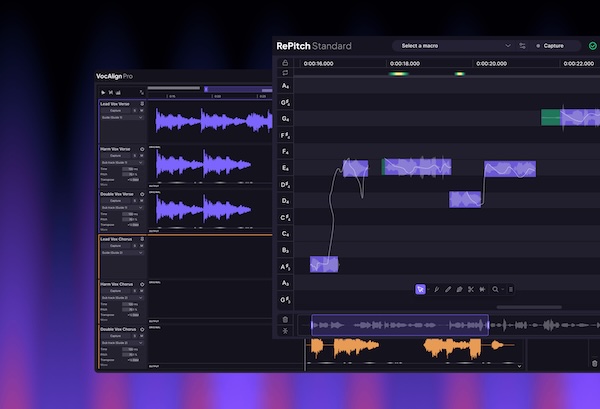
Task: Mute the Lead Vox Verse track
Action: (141, 111)
